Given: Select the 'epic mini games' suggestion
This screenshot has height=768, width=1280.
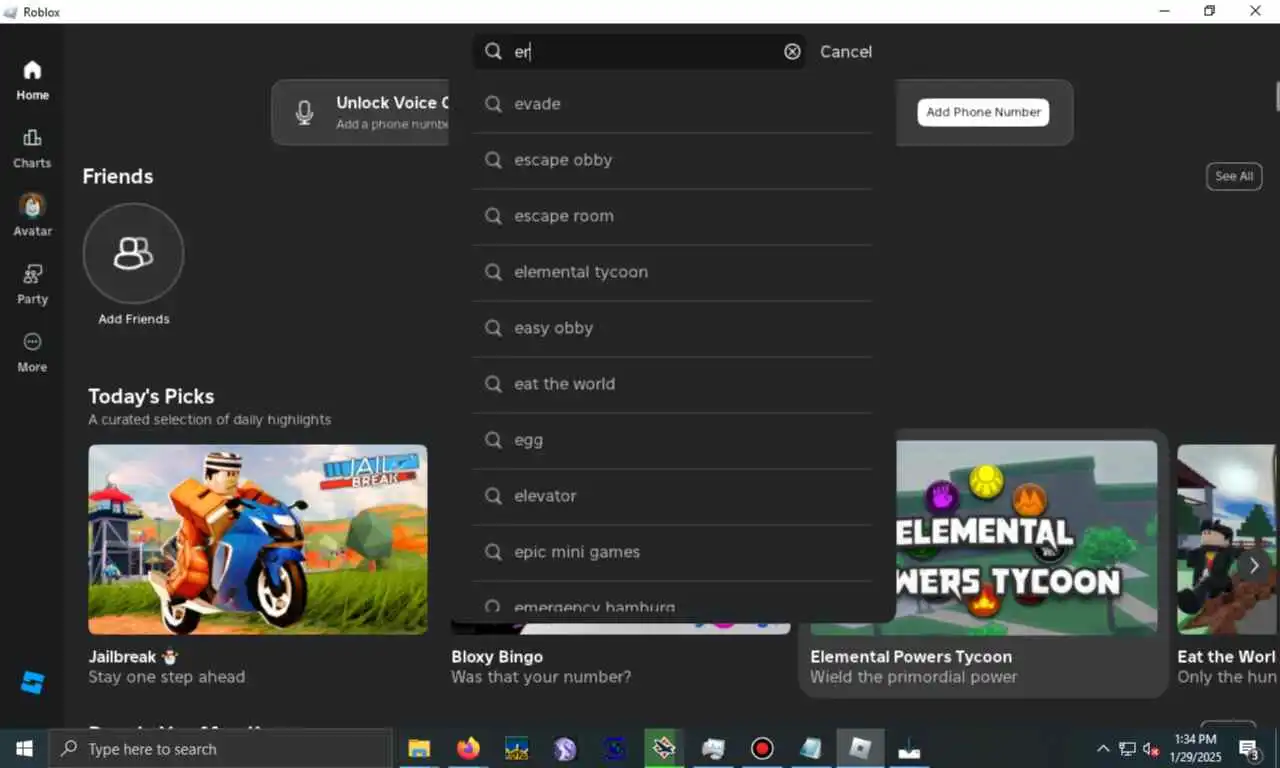Looking at the screenshot, I should pyautogui.click(x=672, y=552).
